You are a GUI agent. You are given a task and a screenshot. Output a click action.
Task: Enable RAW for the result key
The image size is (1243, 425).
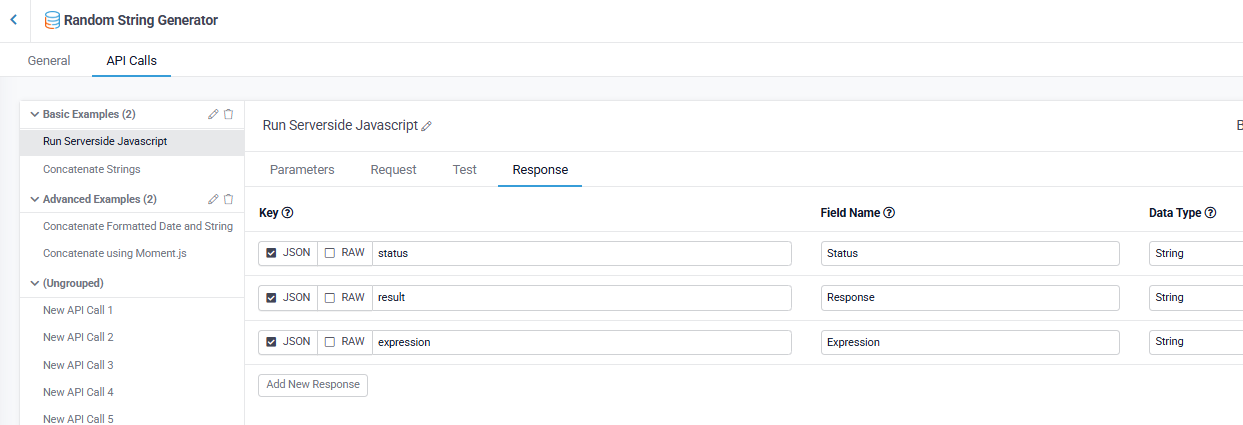point(330,298)
